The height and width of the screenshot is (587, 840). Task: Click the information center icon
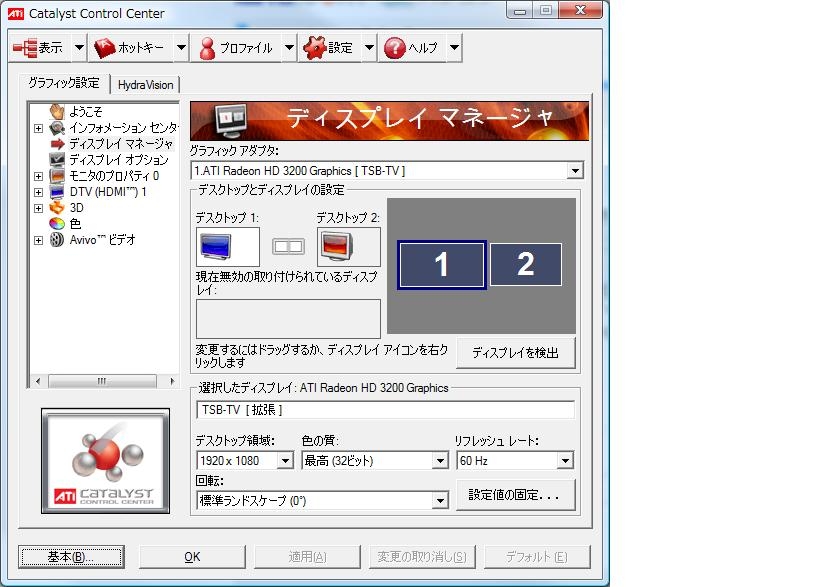[x=57, y=128]
